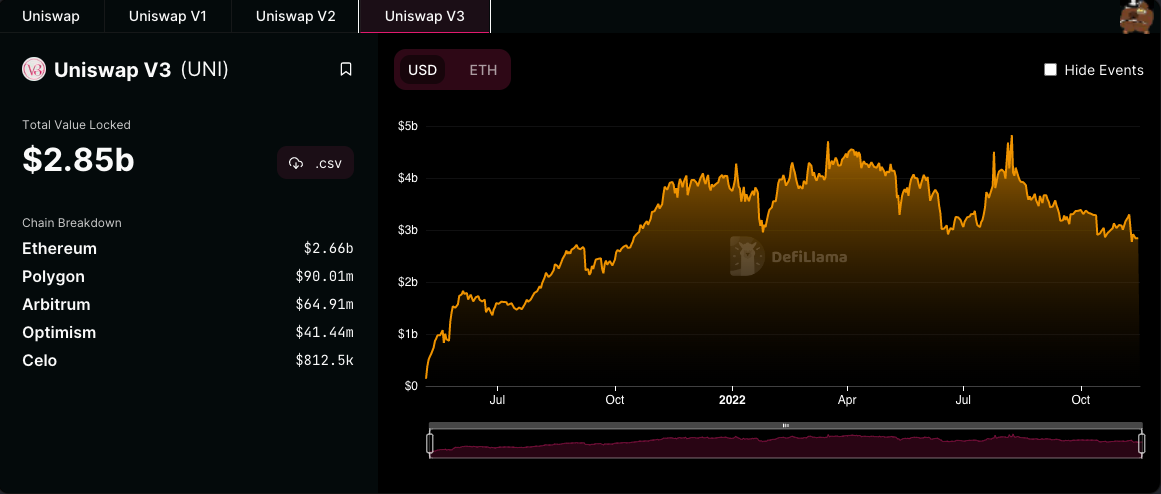Click the Celo chain breakdown row
The height and width of the screenshot is (494, 1161).
tap(188, 361)
